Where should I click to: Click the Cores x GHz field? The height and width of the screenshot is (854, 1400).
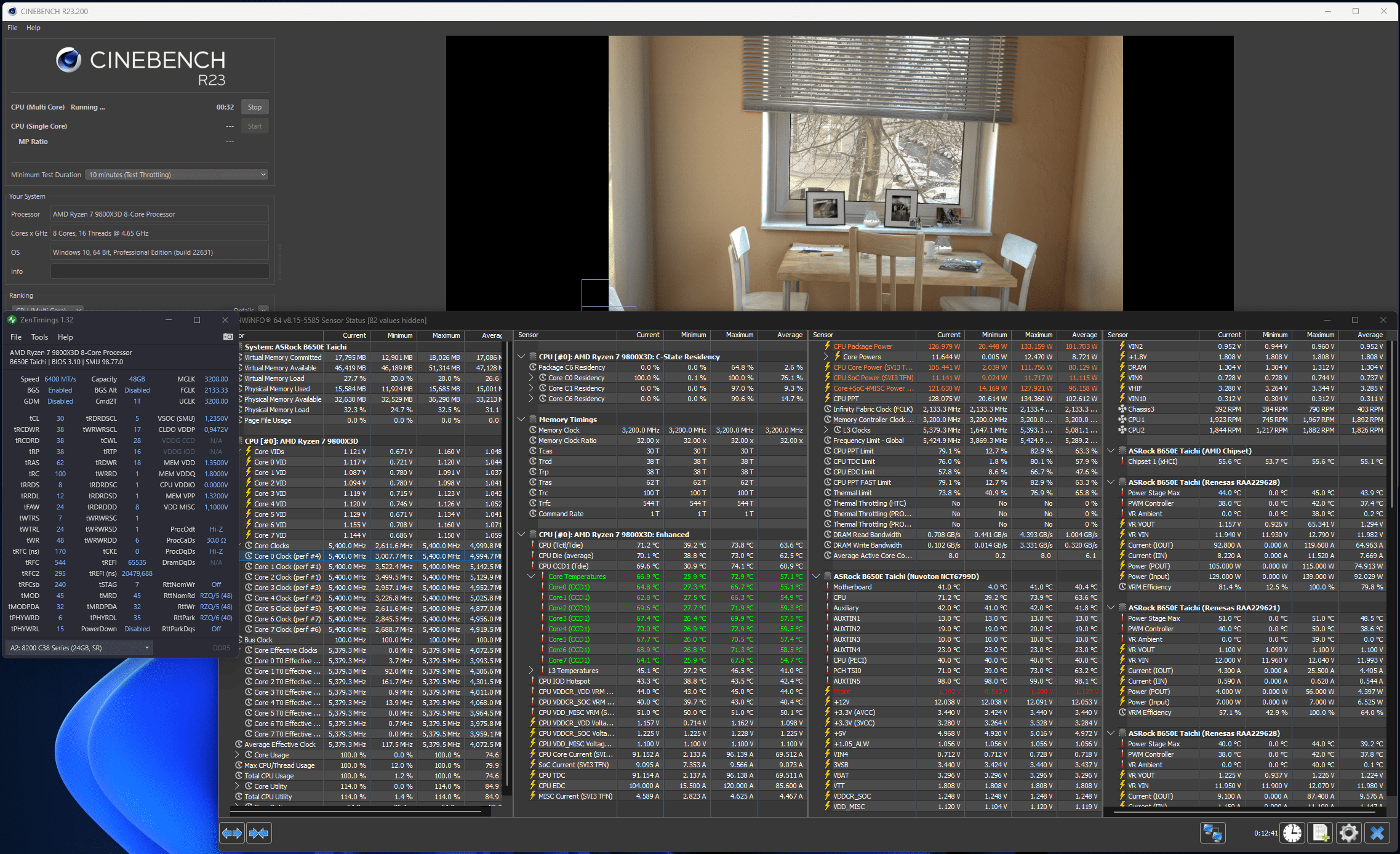pyautogui.click(x=159, y=233)
